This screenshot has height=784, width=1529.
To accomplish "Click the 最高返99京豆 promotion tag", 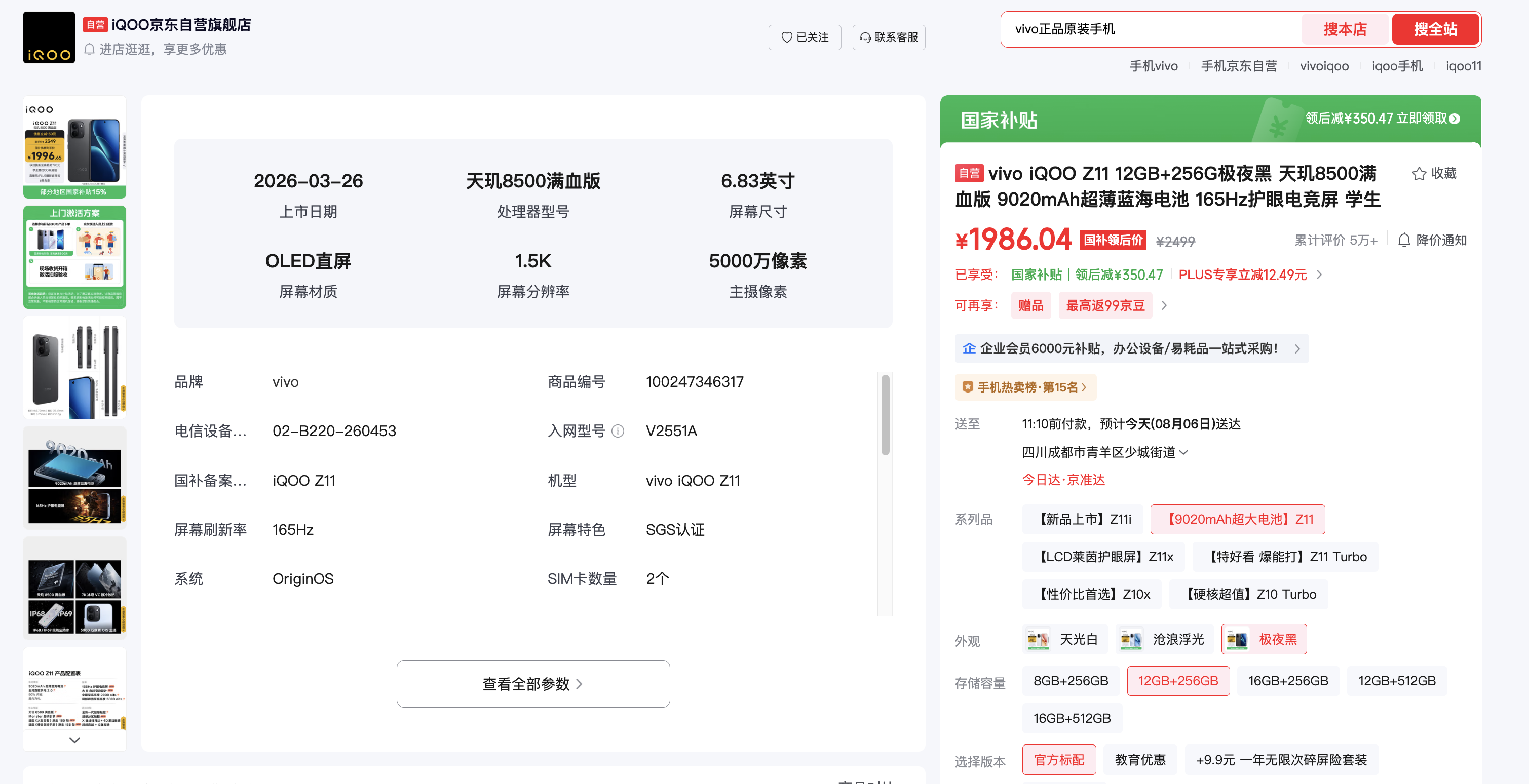I will point(1105,305).
